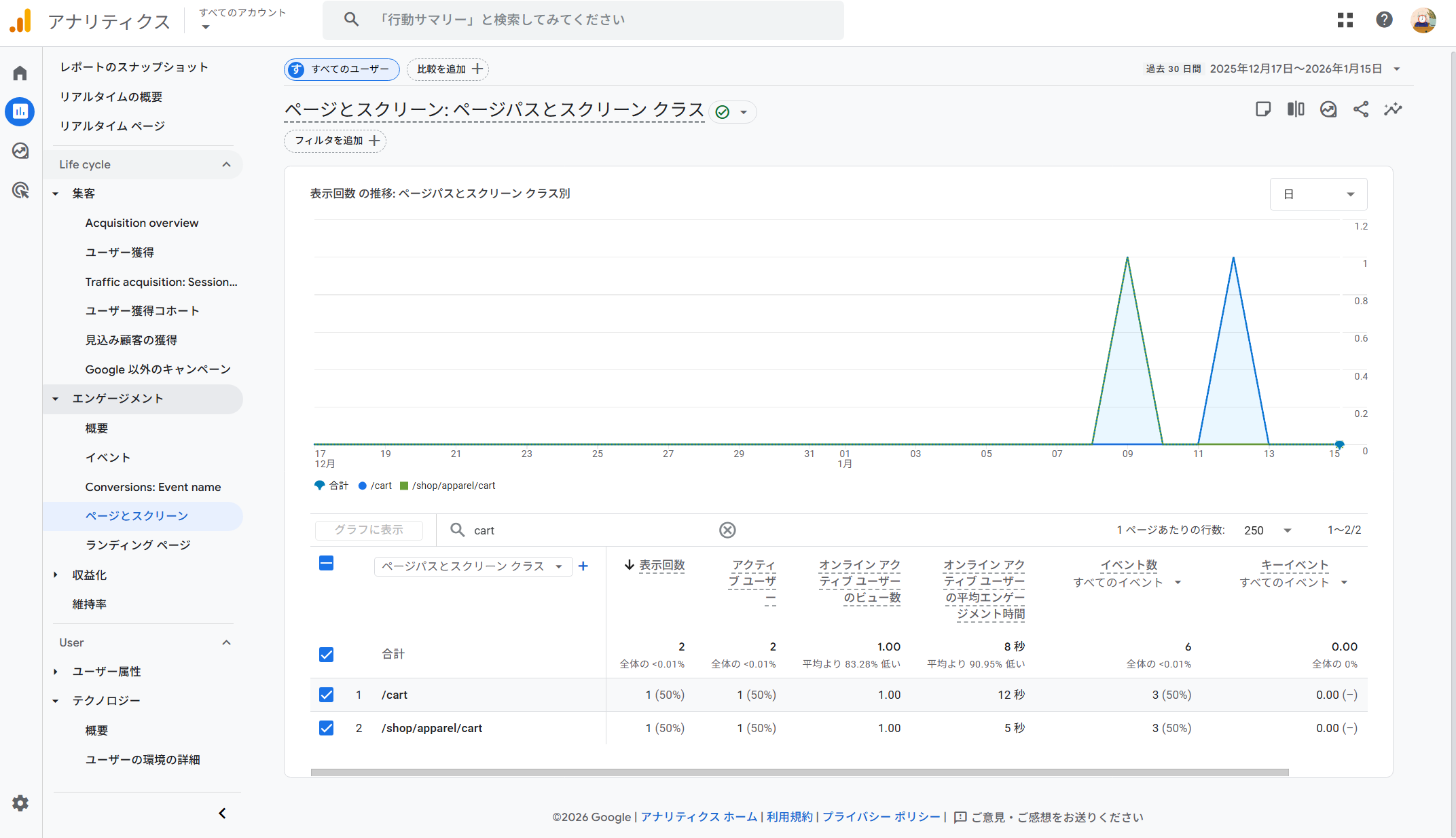Clear the cart search filter

tap(727, 530)
